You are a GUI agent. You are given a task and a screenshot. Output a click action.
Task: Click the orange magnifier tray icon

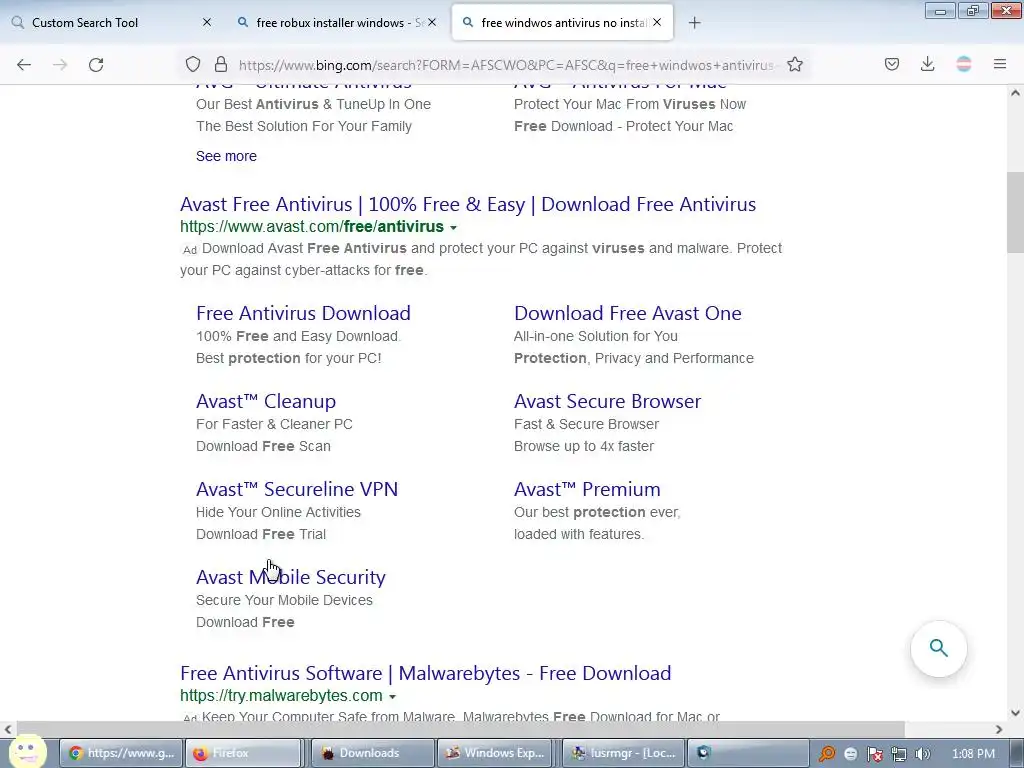coord(827,754)
